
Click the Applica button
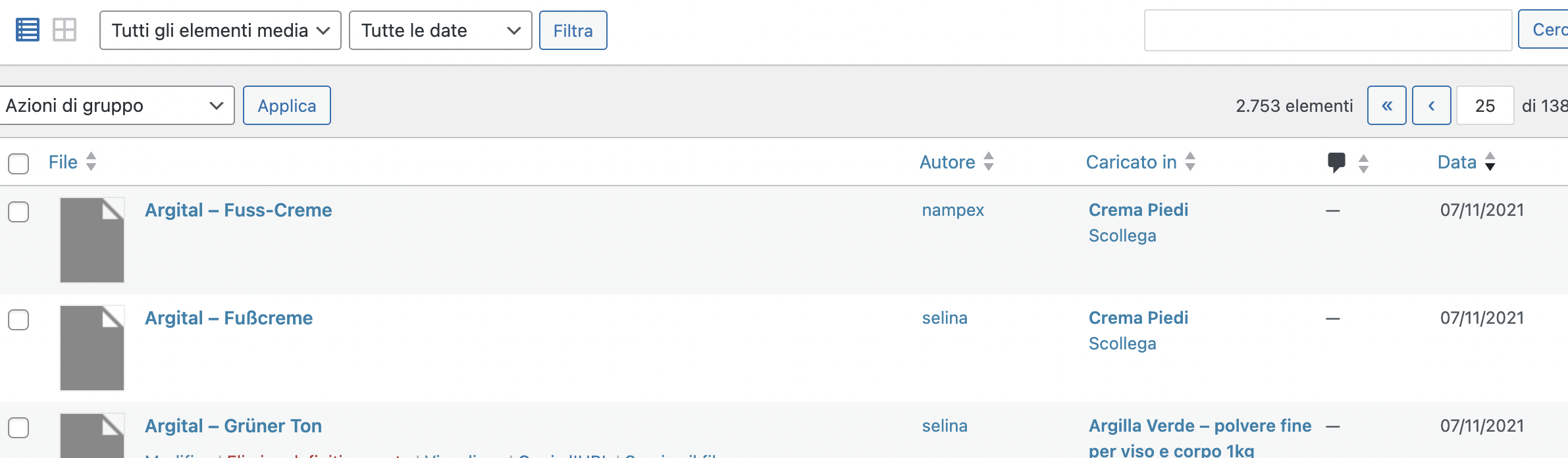click(x=287, y=105)
